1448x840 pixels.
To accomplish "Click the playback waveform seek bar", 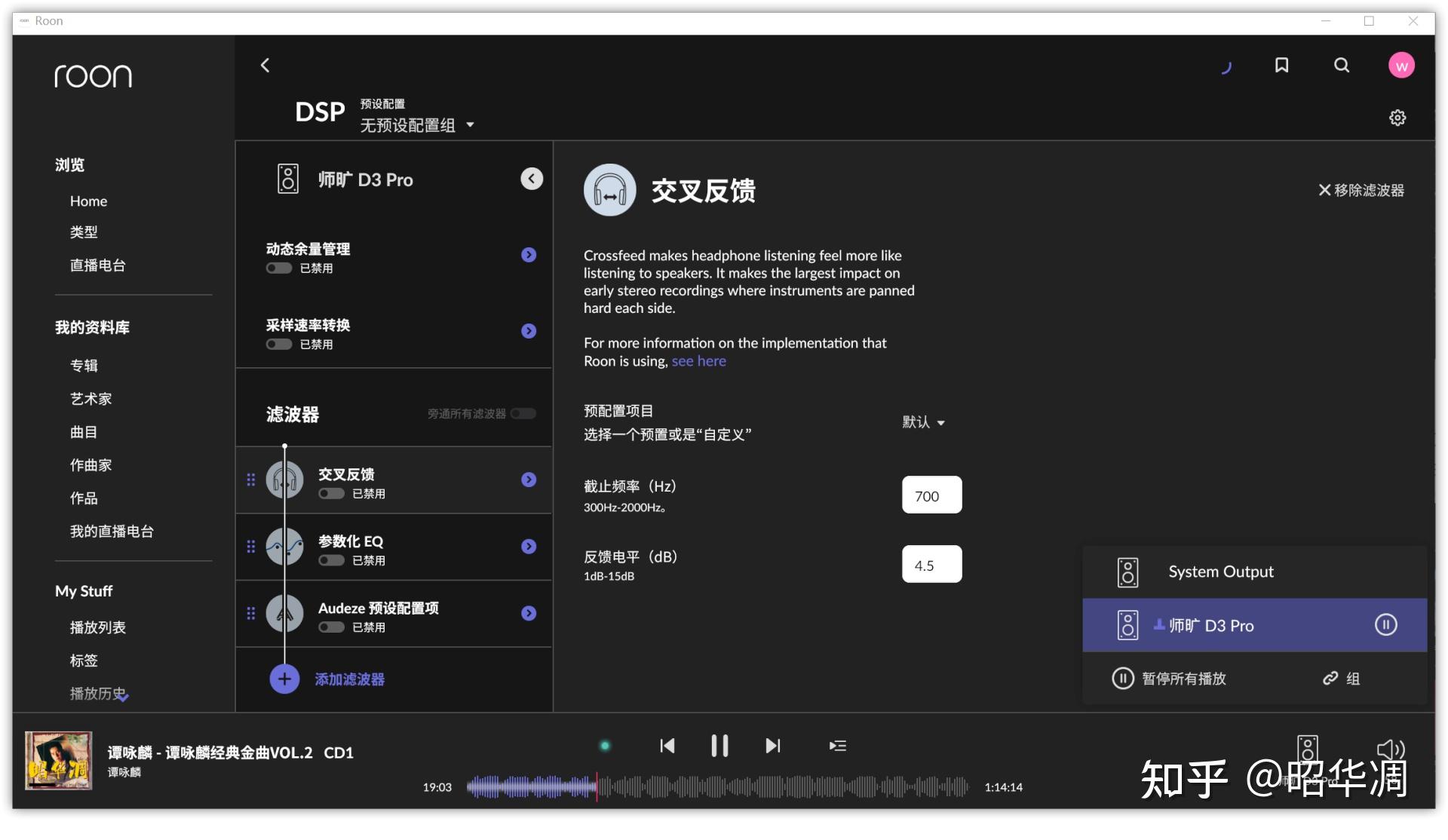I will 716,786.
